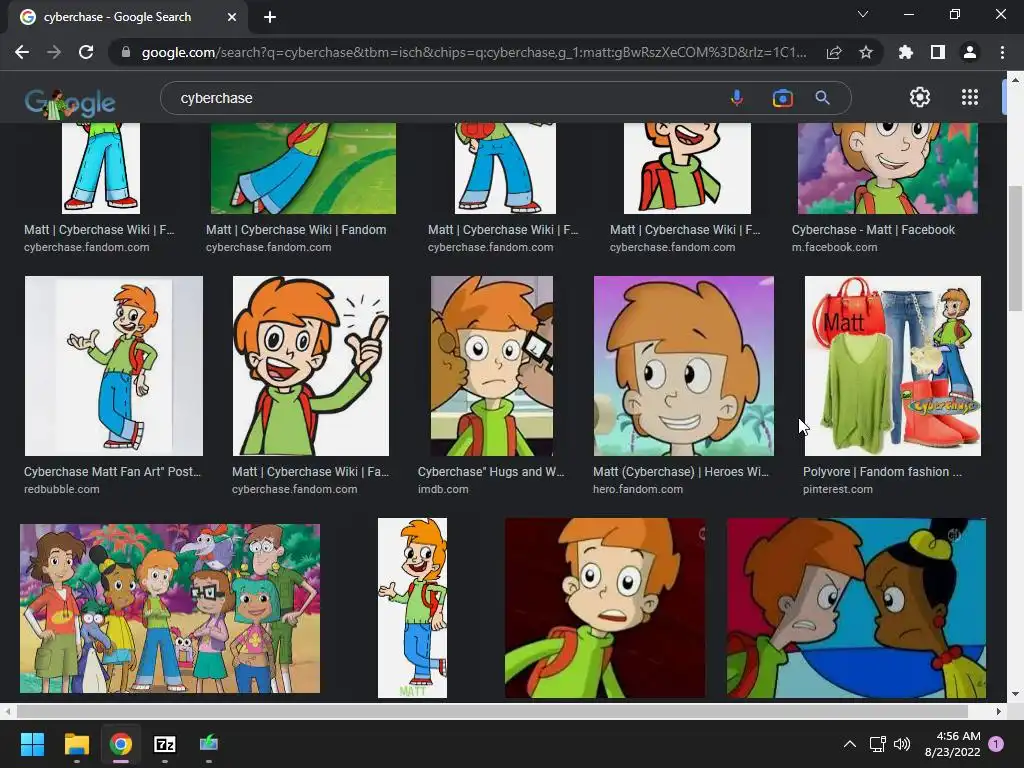Share this page via address bar icon
This screenshot has width=1024, height=768.
tap(834, 52)
